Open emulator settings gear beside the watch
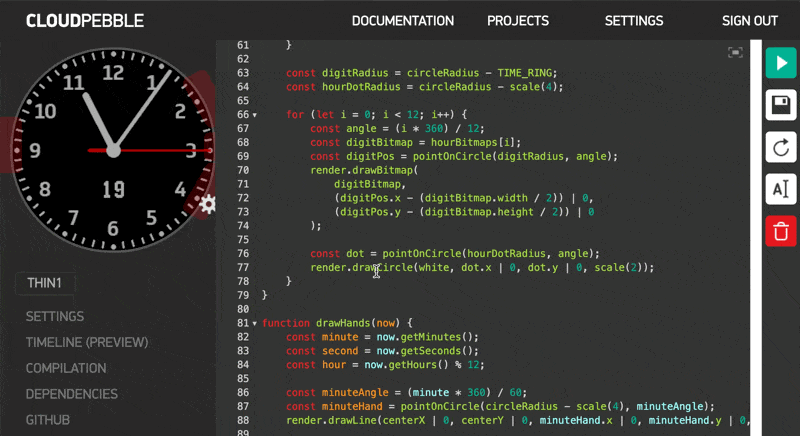Viewport: 800px width, 436px height. 207,204
